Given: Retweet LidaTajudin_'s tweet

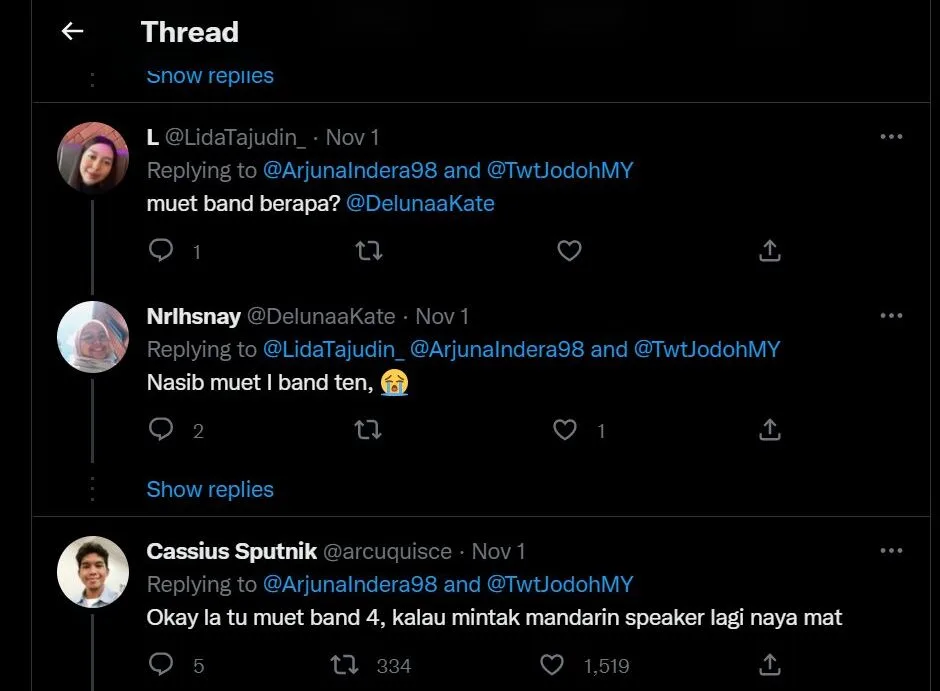Looking at the screenshot, I should point(369,251).
